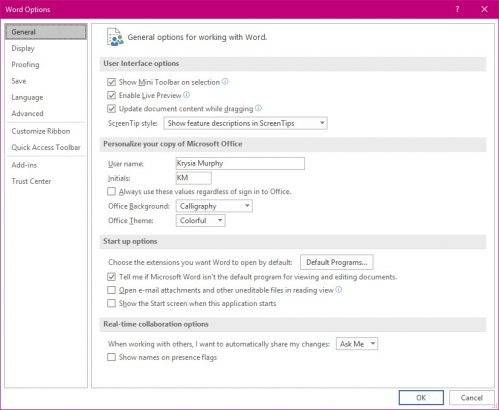Click info icon next to reading view option

pyautogui.click(x=339, y=290)
